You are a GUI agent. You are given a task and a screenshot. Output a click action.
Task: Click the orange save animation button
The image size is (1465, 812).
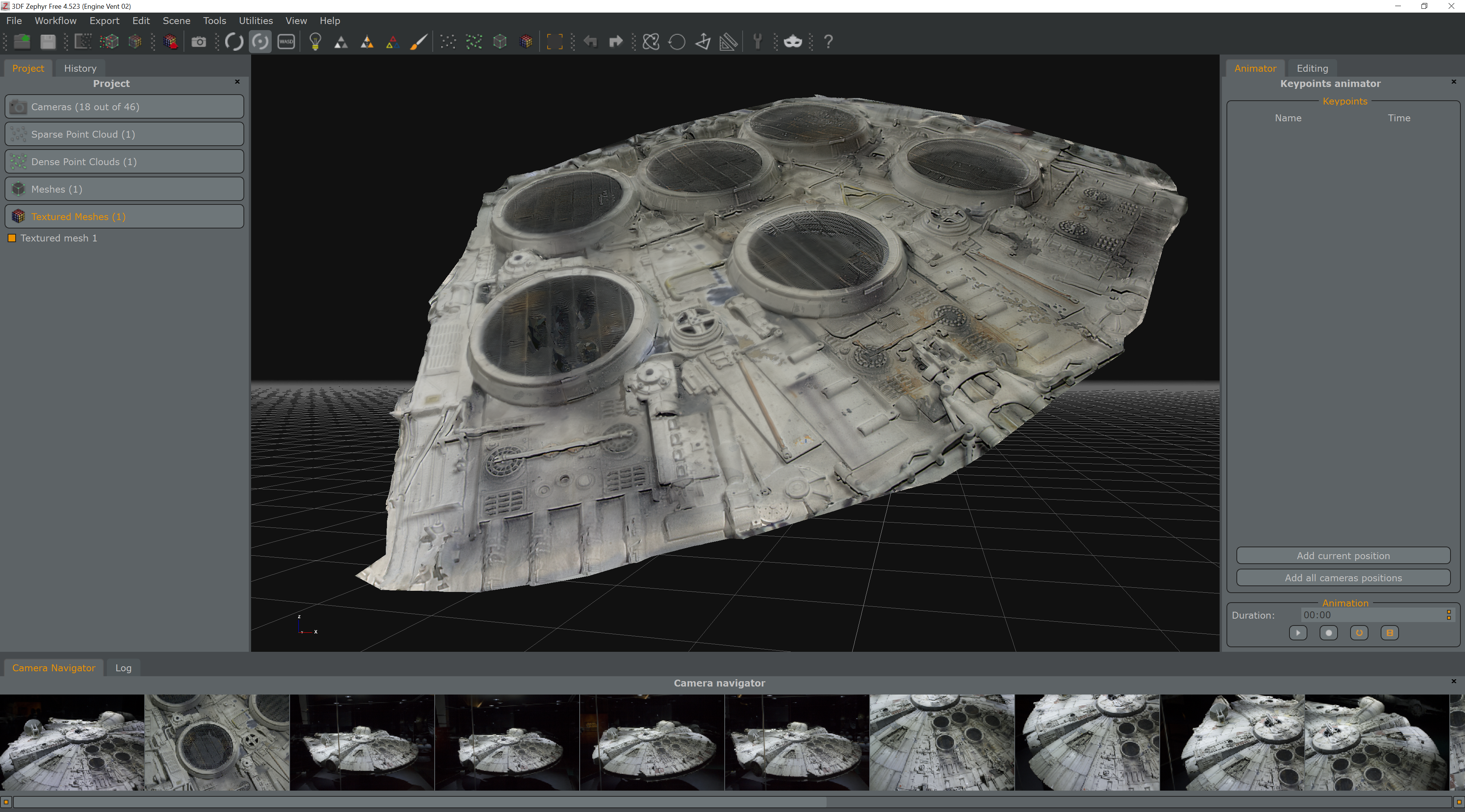point(1390,633)
